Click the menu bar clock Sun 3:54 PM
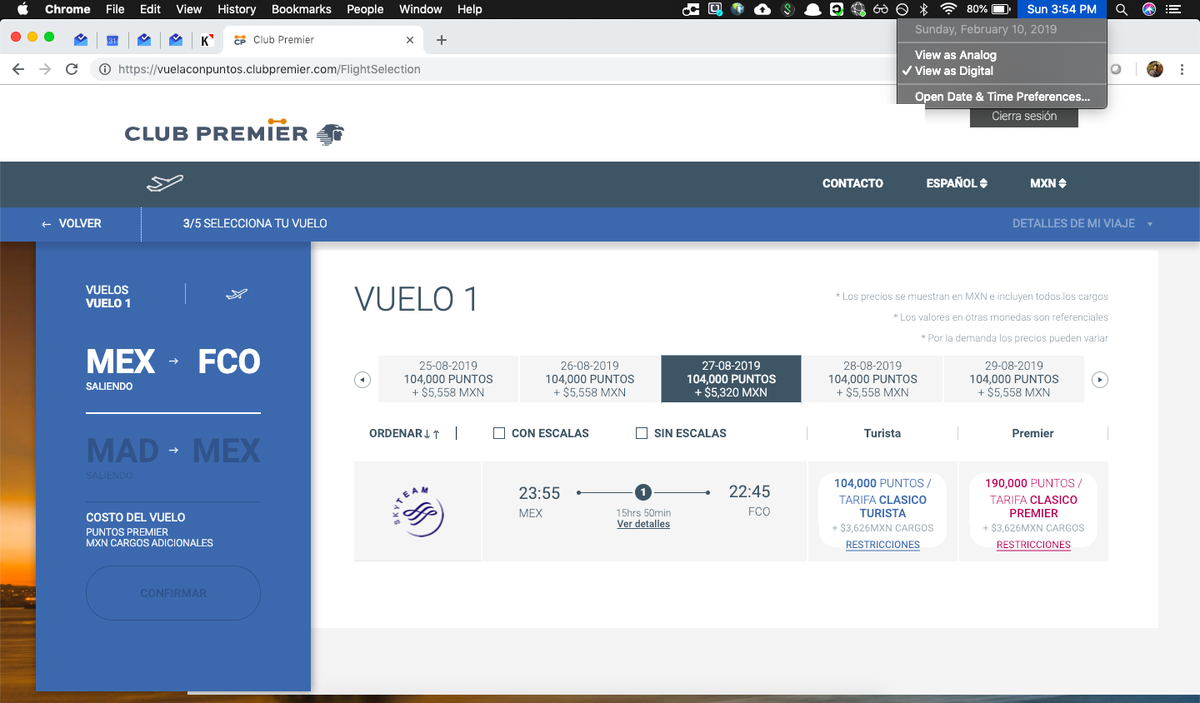 [x=1062, y=9]
